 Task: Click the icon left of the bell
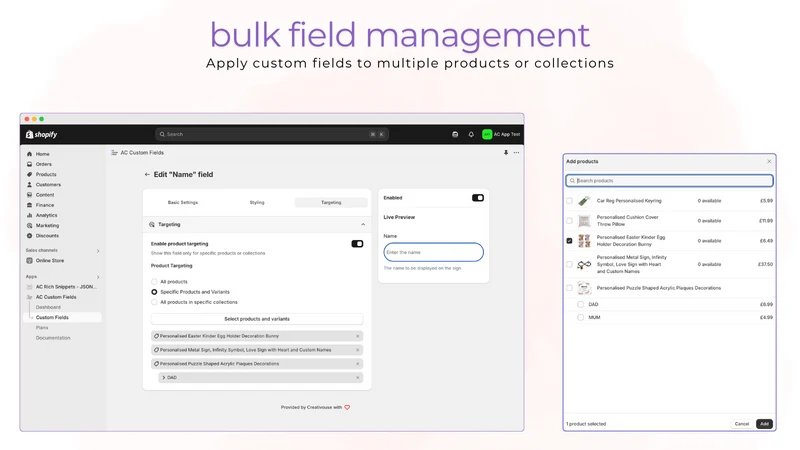(x=455, y=134)
